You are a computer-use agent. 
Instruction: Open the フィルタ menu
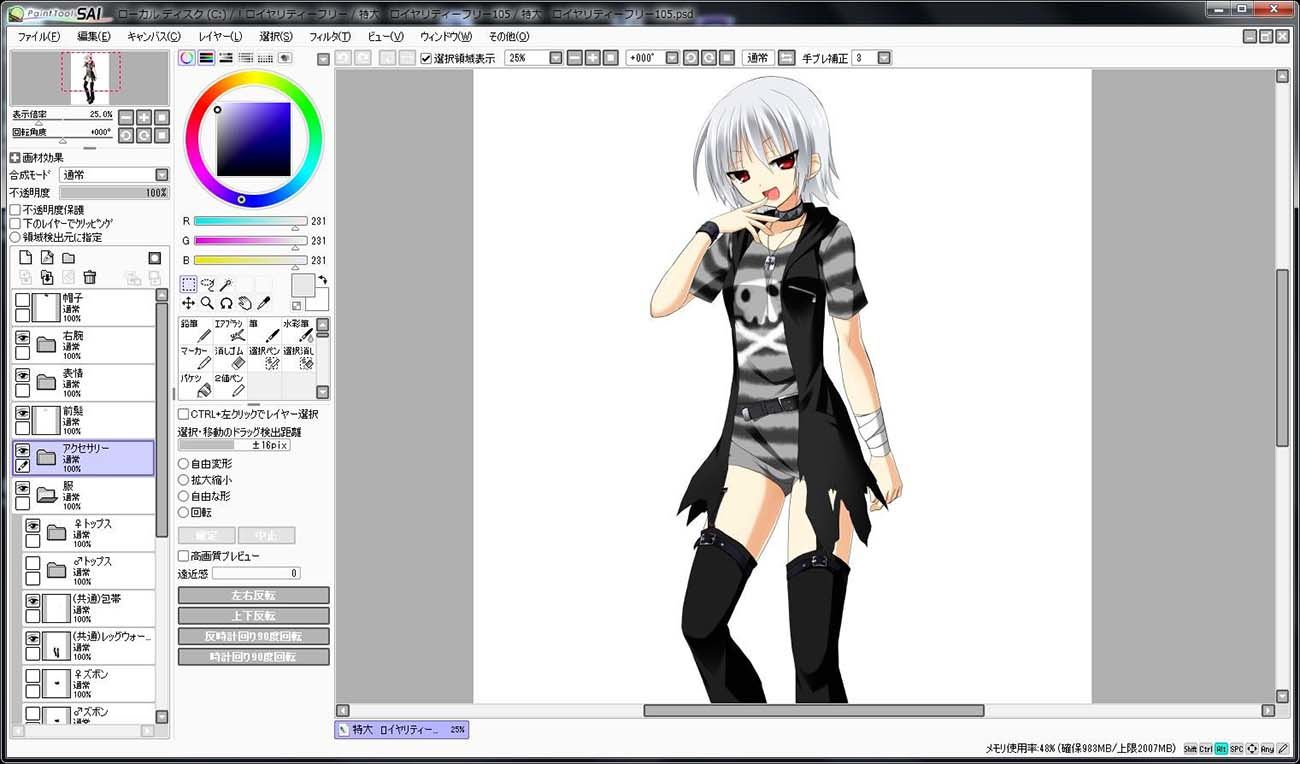tap(330, 36)
